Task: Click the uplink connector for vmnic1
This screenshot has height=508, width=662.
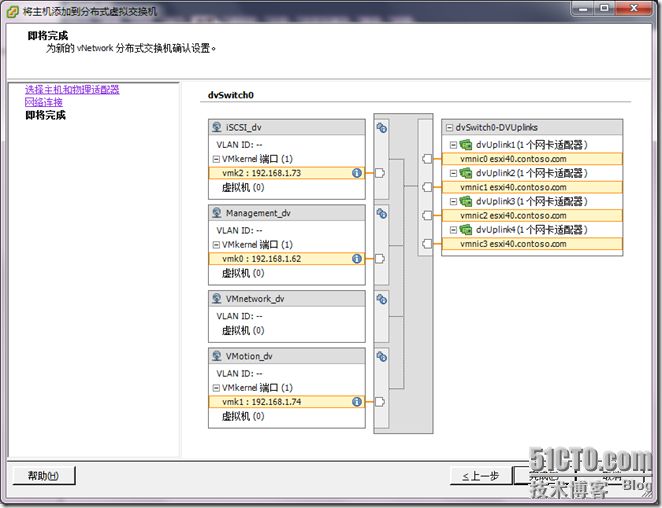Action: pos(427,187)
